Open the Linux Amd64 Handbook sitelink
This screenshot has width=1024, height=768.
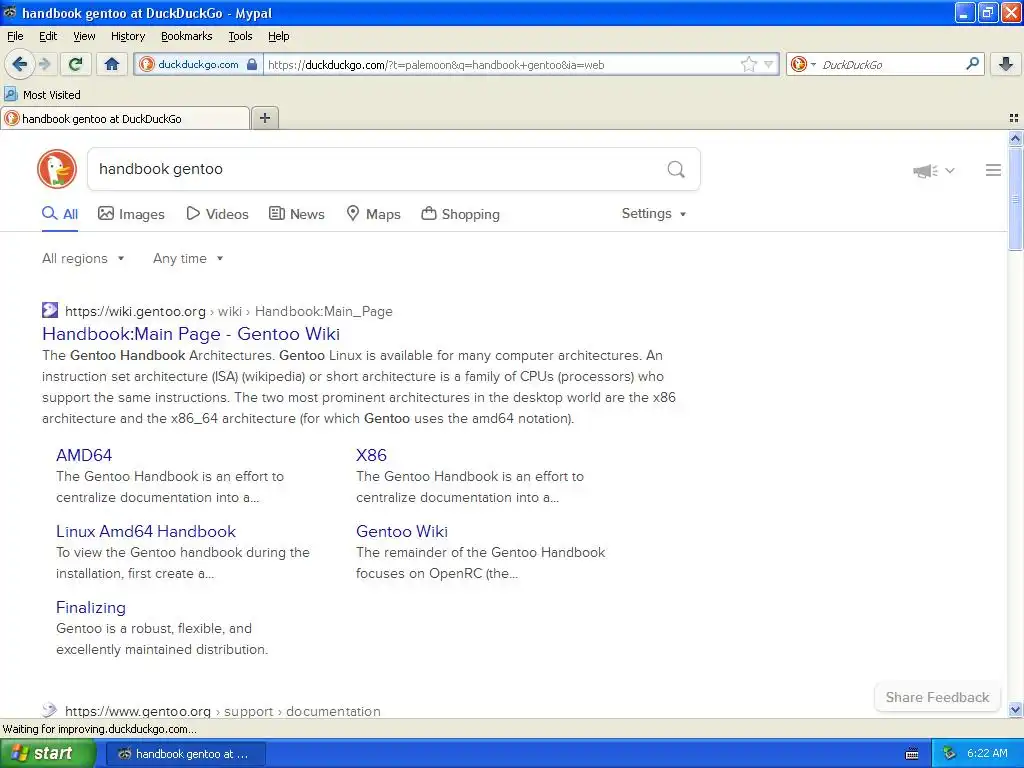146,532
